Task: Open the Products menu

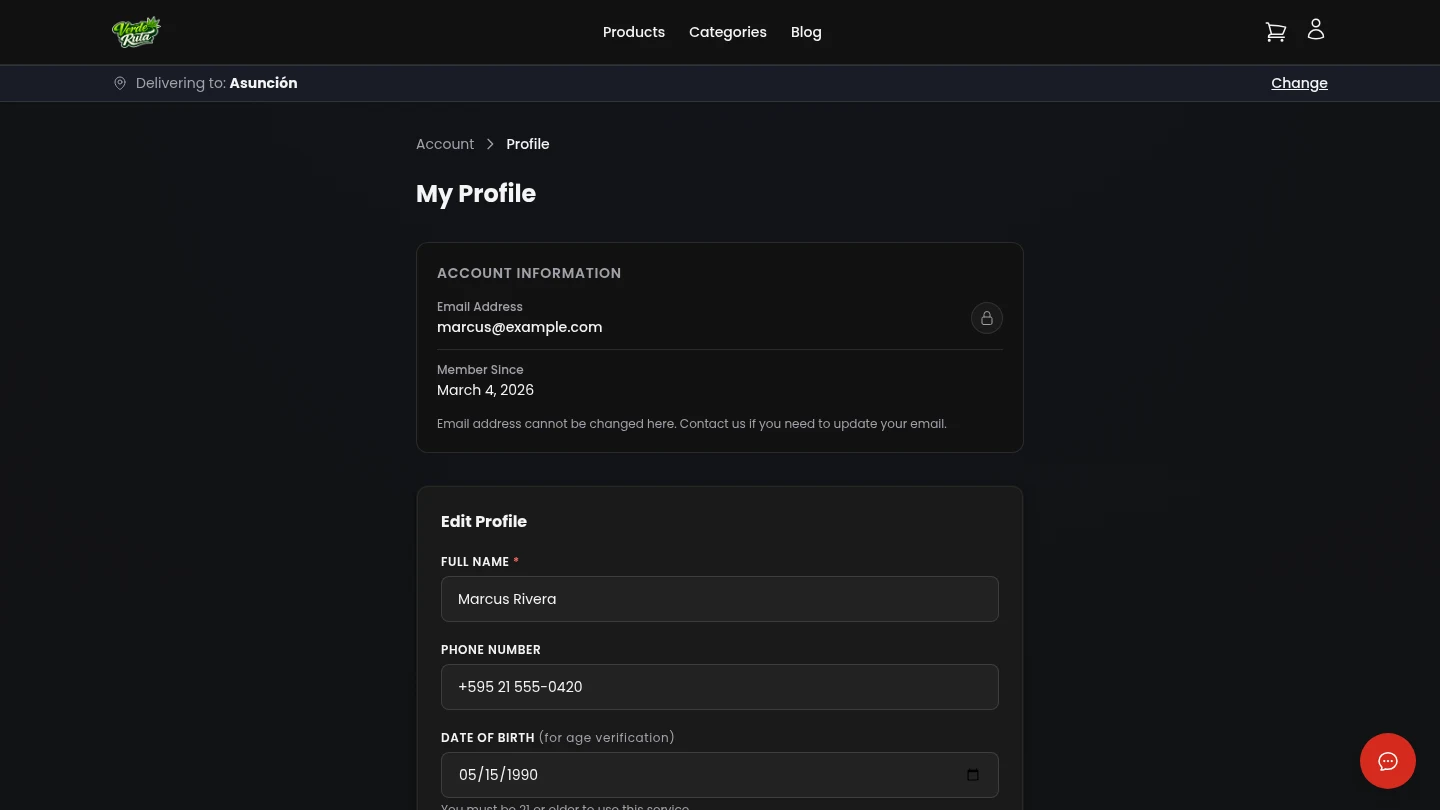Action: [x=634, y=32]
